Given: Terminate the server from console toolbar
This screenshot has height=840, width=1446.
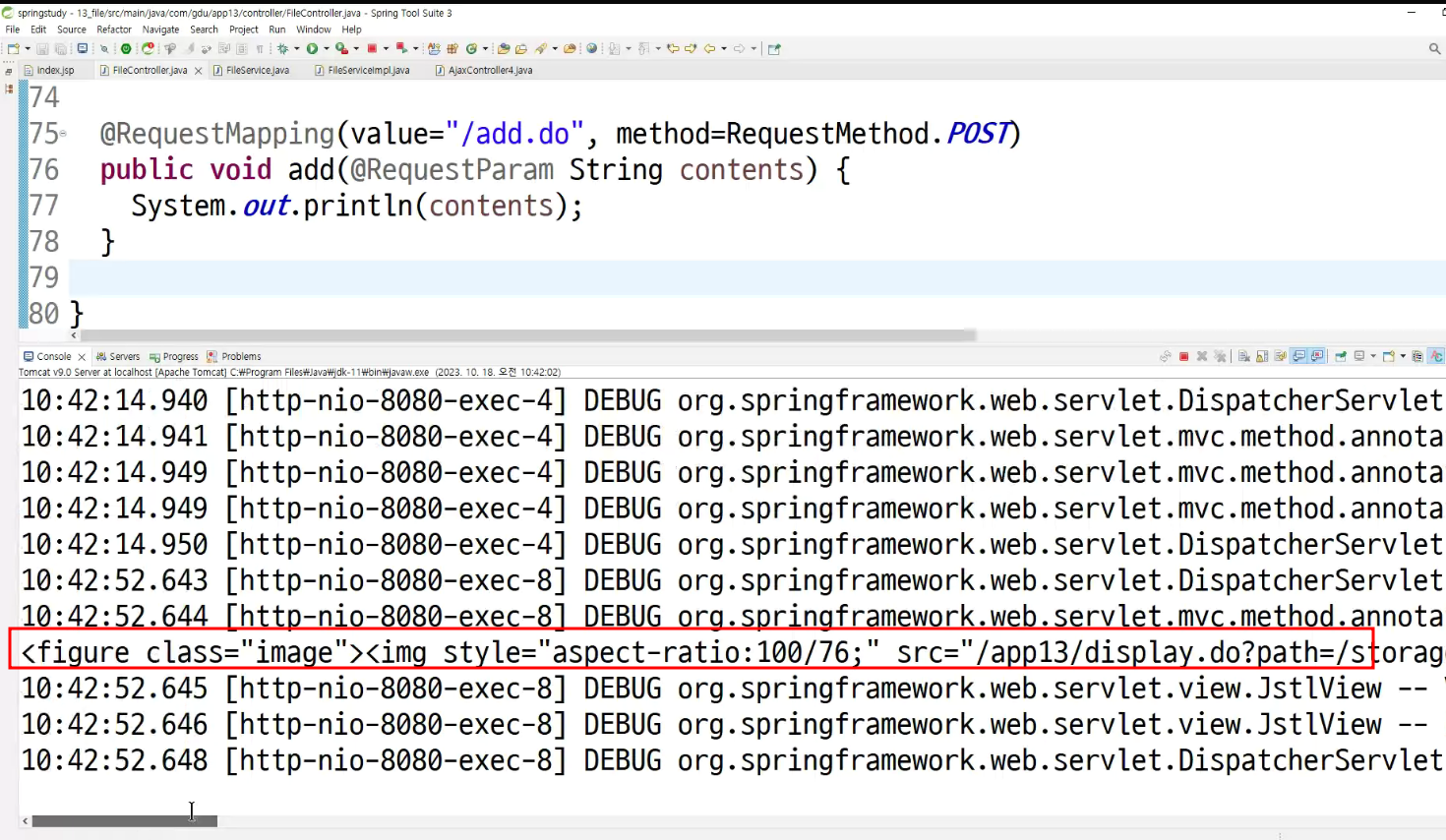Looking at the screenshot, I should pyautogui.click(x=1184, y=356).
